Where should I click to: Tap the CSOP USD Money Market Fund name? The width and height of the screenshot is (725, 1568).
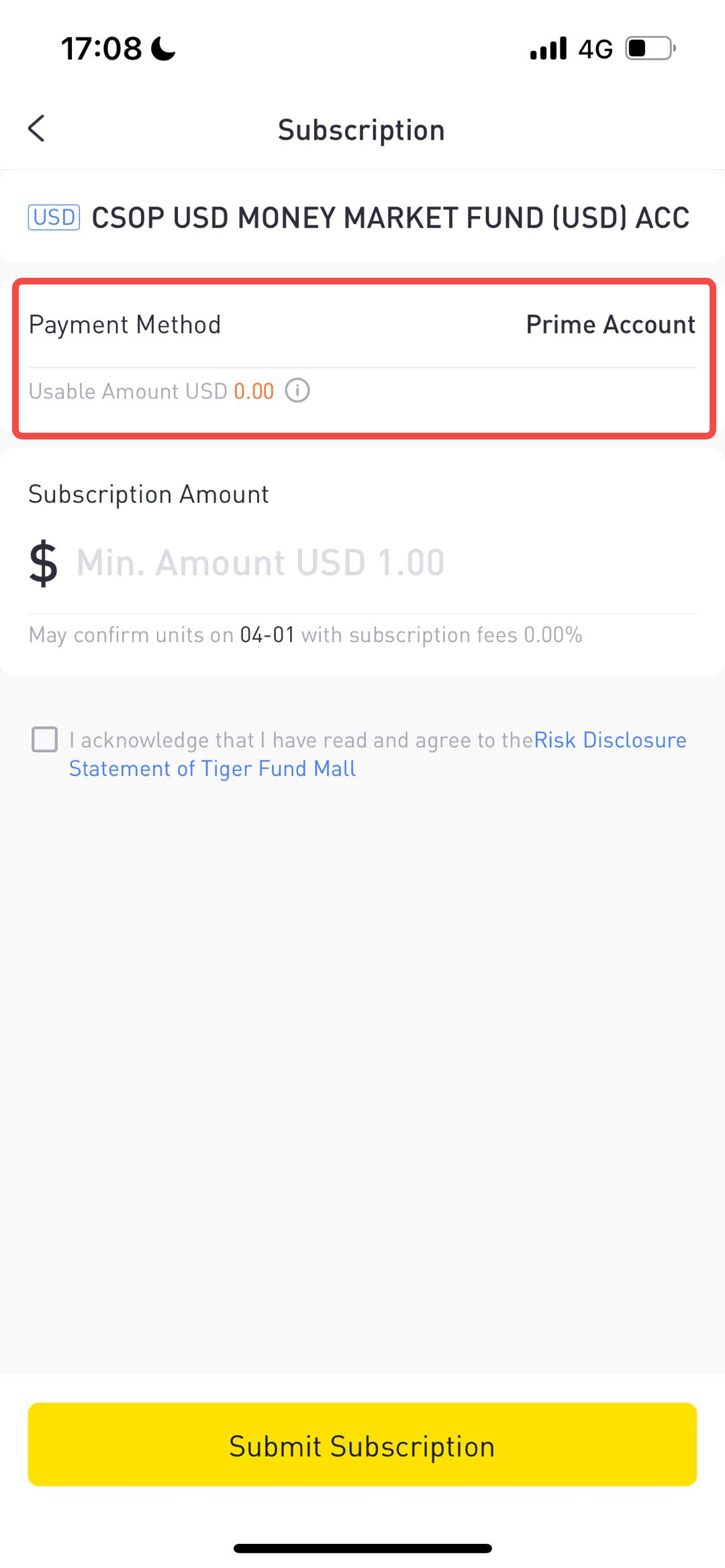point(391,217)
